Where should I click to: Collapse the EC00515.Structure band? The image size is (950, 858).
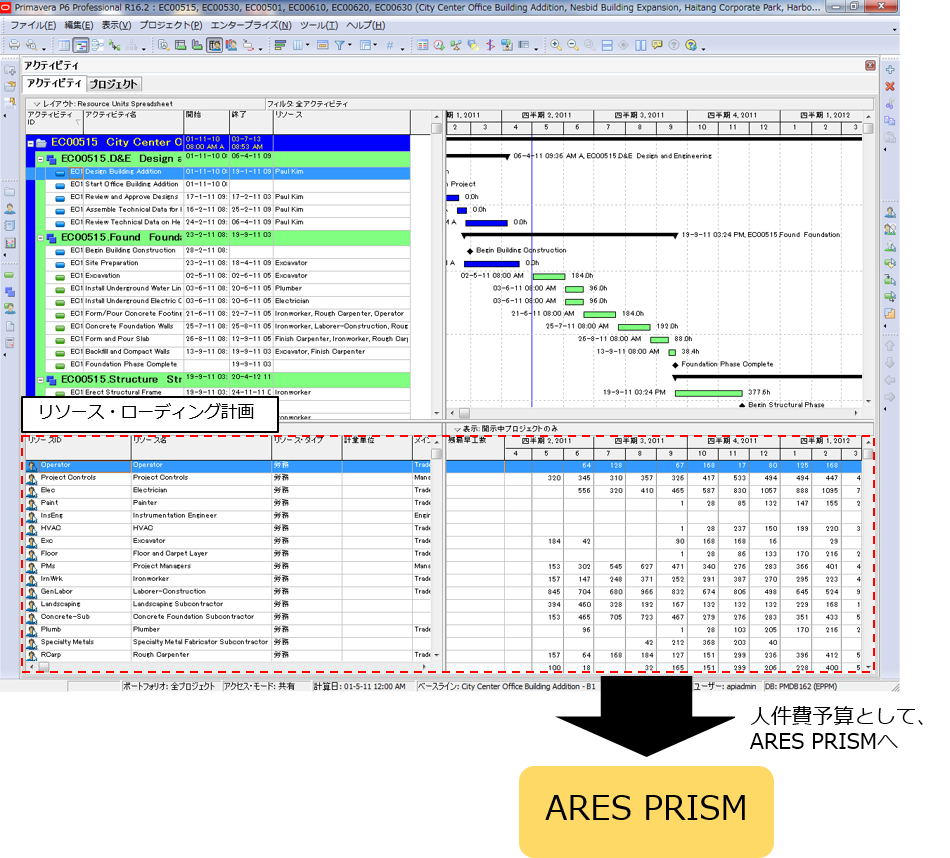(x=41, y=381)
